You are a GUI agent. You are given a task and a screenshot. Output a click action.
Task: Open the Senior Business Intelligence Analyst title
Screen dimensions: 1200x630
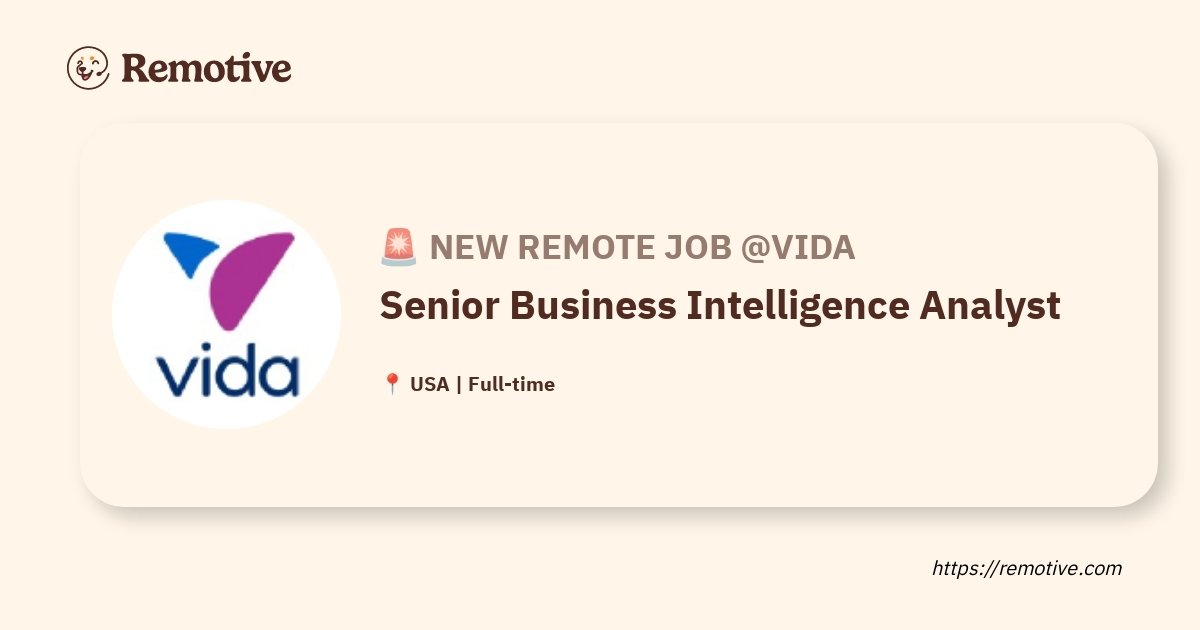(x=720, y=306)
